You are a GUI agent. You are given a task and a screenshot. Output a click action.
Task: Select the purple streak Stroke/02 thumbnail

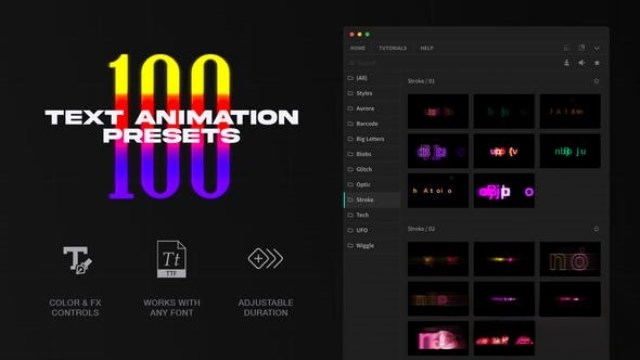click(x=504, y=299)
